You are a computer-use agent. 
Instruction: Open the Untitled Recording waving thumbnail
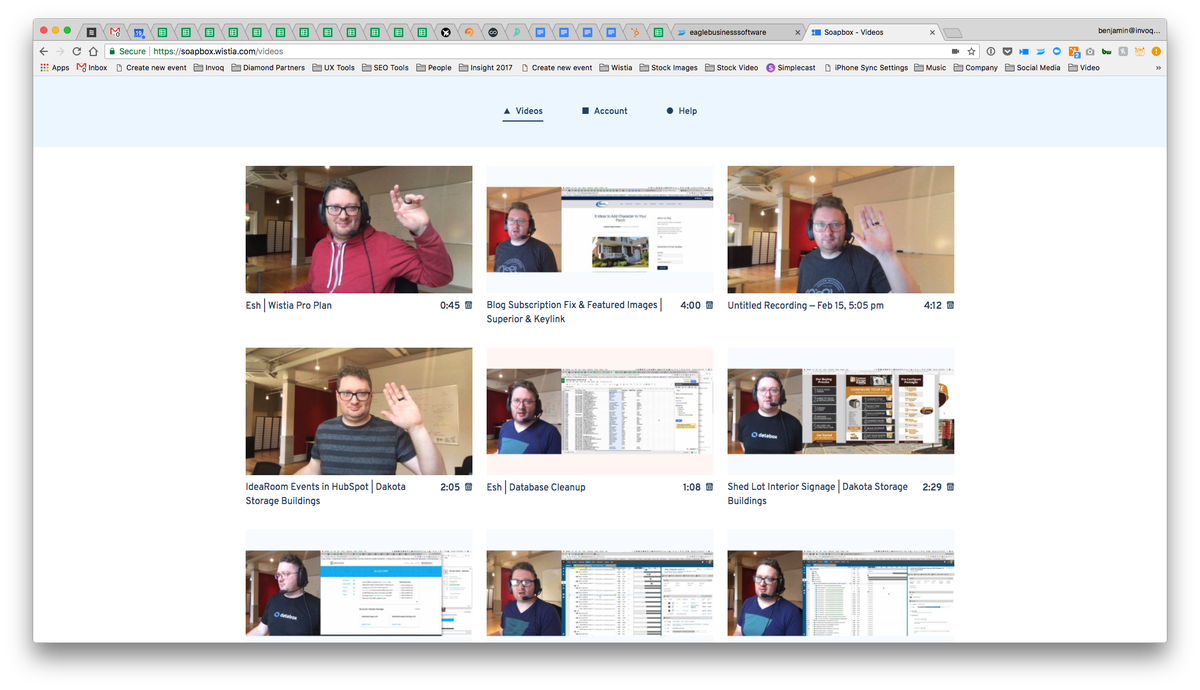(x=841, y=229)
